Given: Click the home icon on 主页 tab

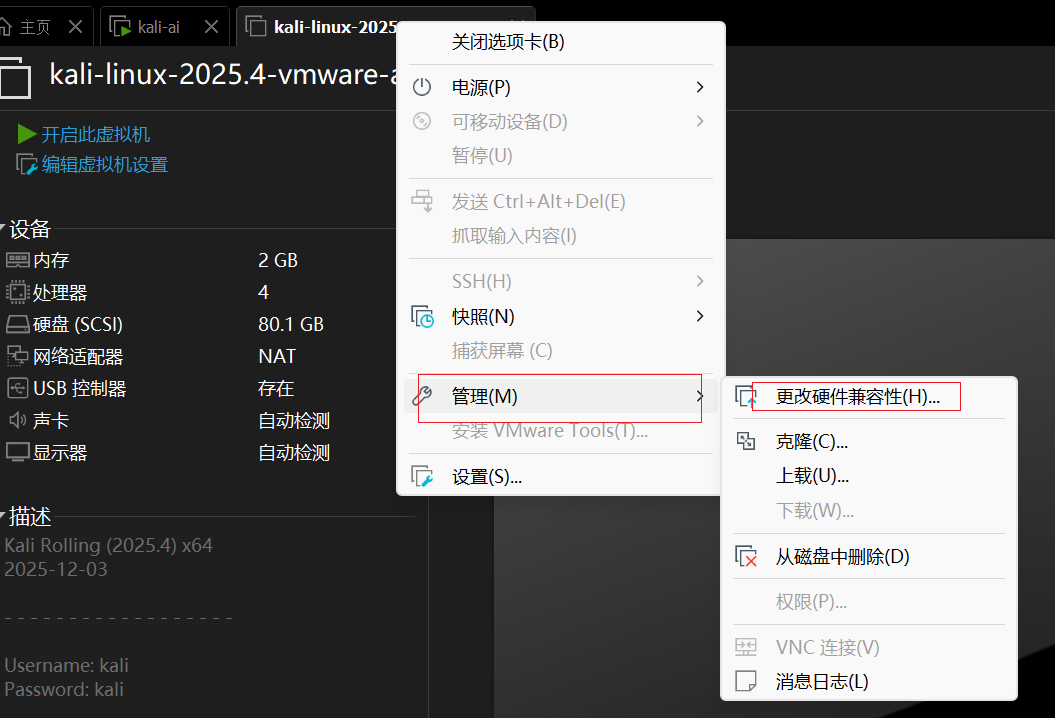Looking at the screenshot, I should [x=5, y=27].
